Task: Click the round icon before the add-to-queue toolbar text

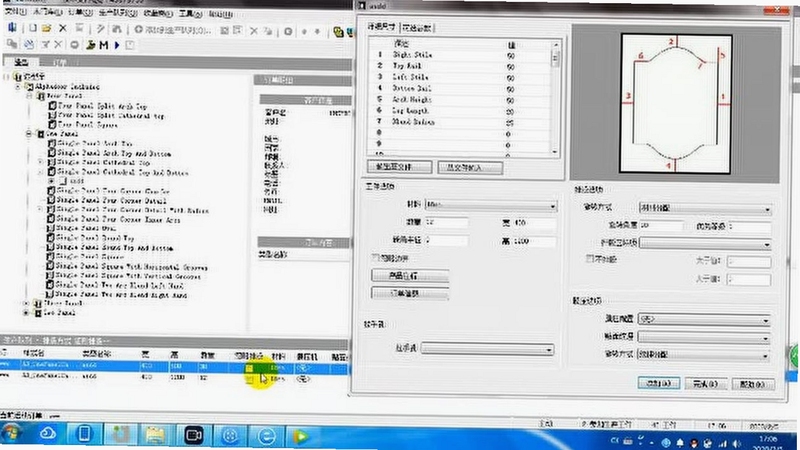Action: pyautogui.click(x=138, y=30)
